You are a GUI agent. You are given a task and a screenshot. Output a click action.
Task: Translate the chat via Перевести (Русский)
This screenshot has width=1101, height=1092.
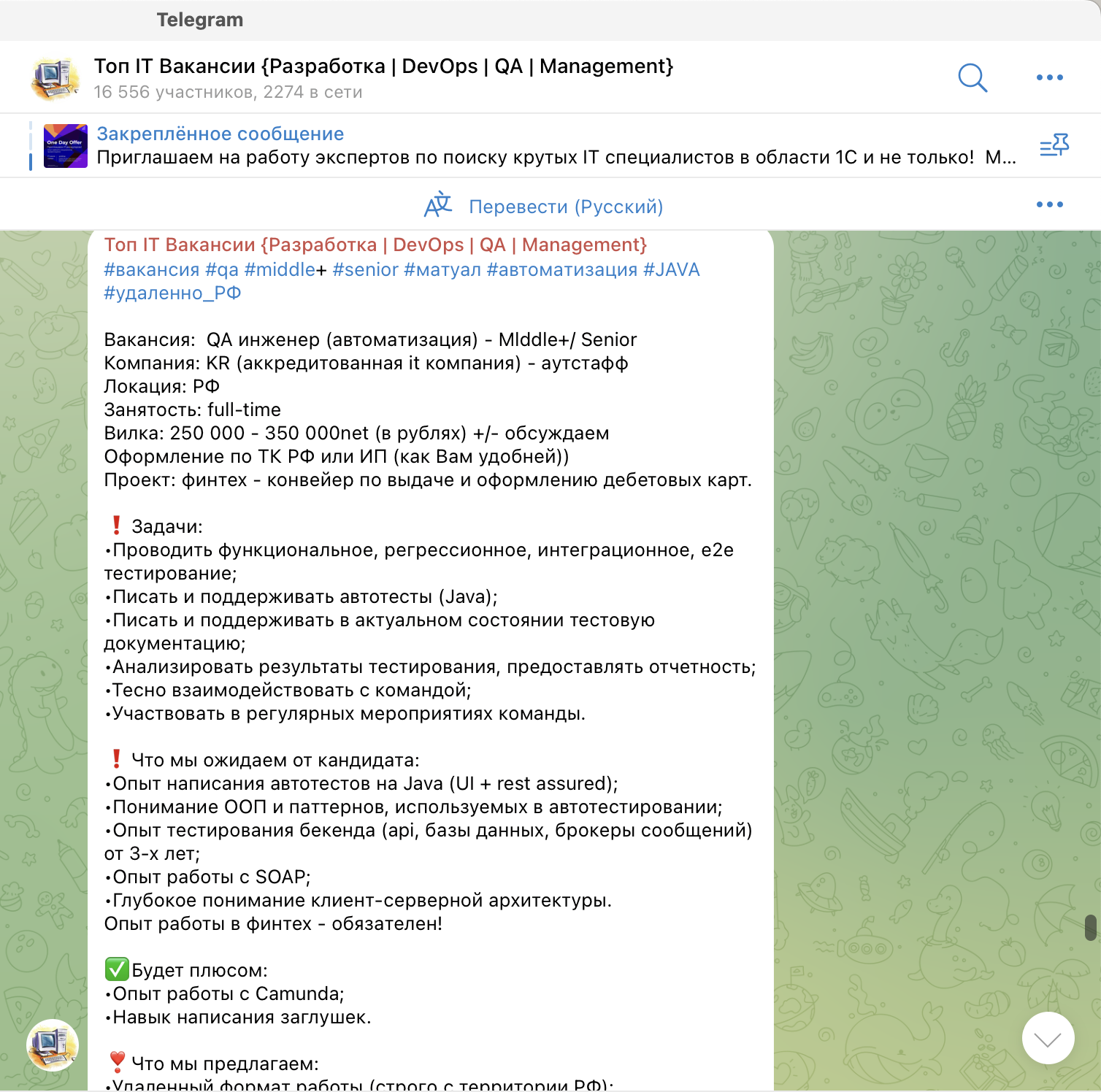tap(566, 207)
